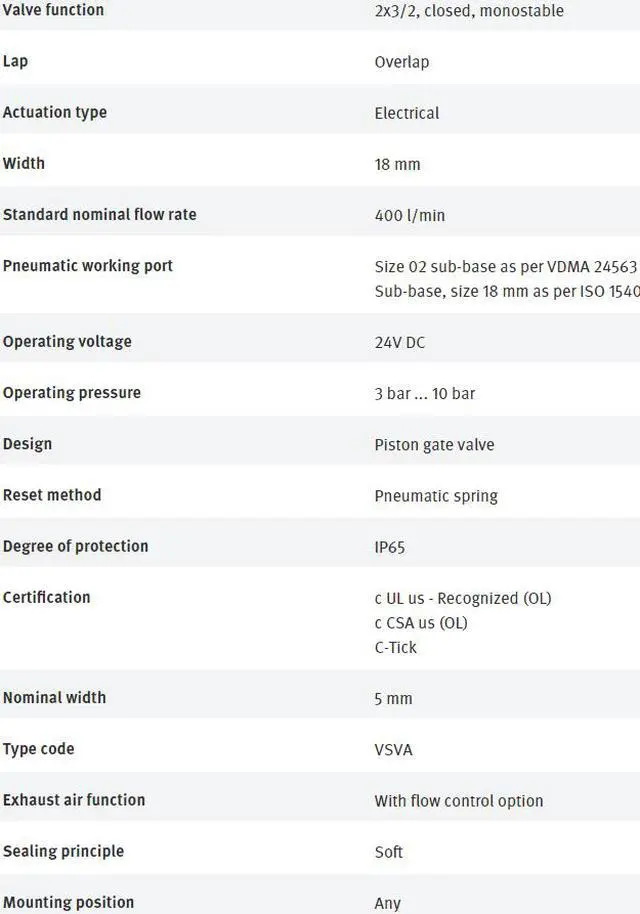Select the flow rate value '400 l/min'

click(x=410, y=215)
